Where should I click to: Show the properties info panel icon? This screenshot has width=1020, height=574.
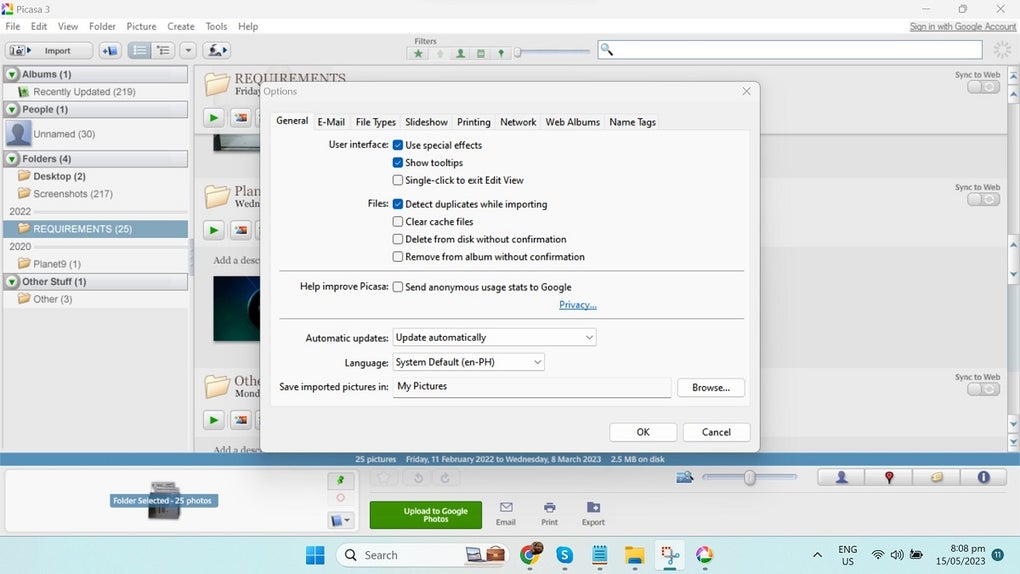[983, 478]
